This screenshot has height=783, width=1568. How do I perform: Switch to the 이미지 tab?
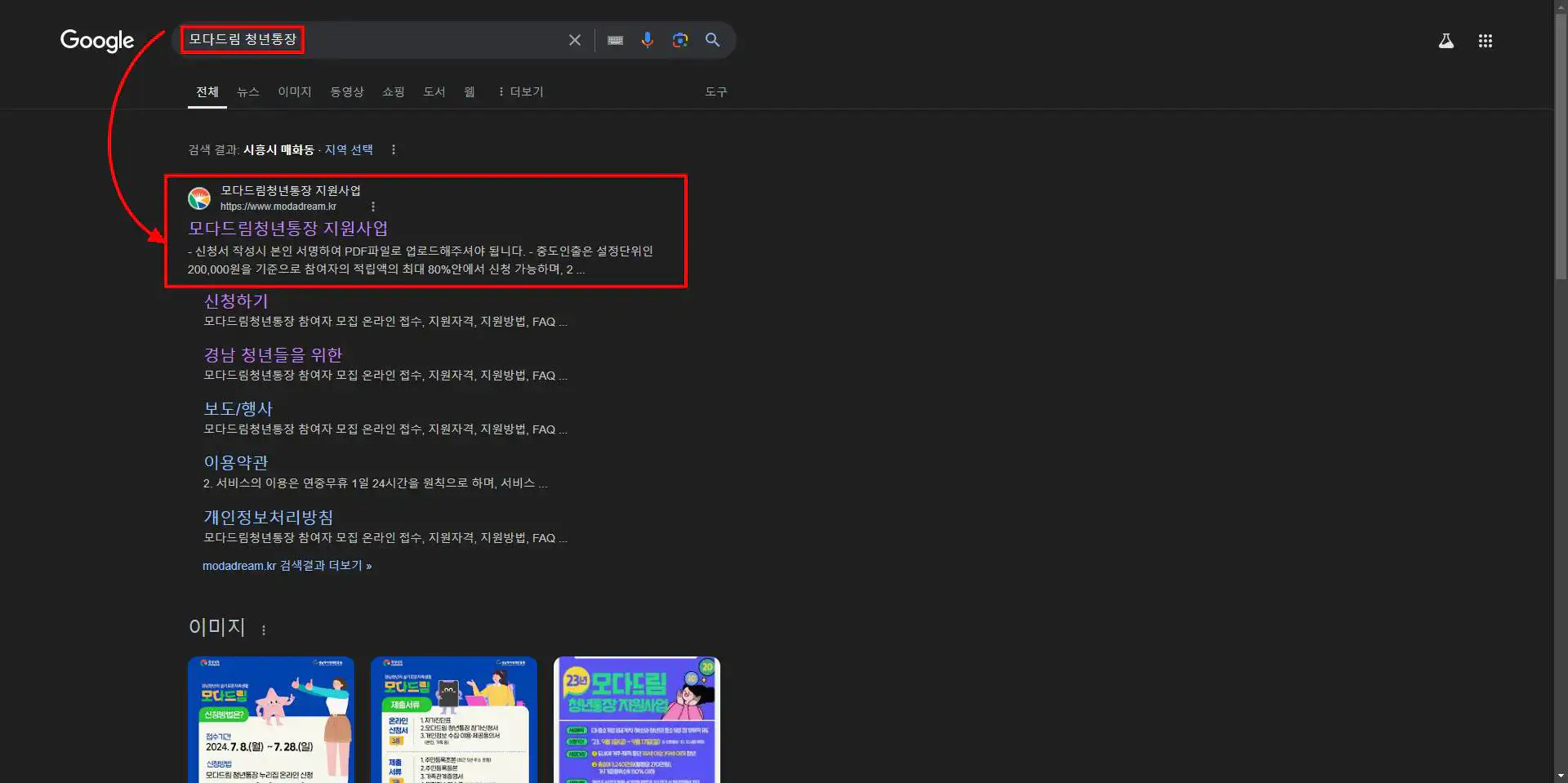pyautogui.click(x=295, y=91)
